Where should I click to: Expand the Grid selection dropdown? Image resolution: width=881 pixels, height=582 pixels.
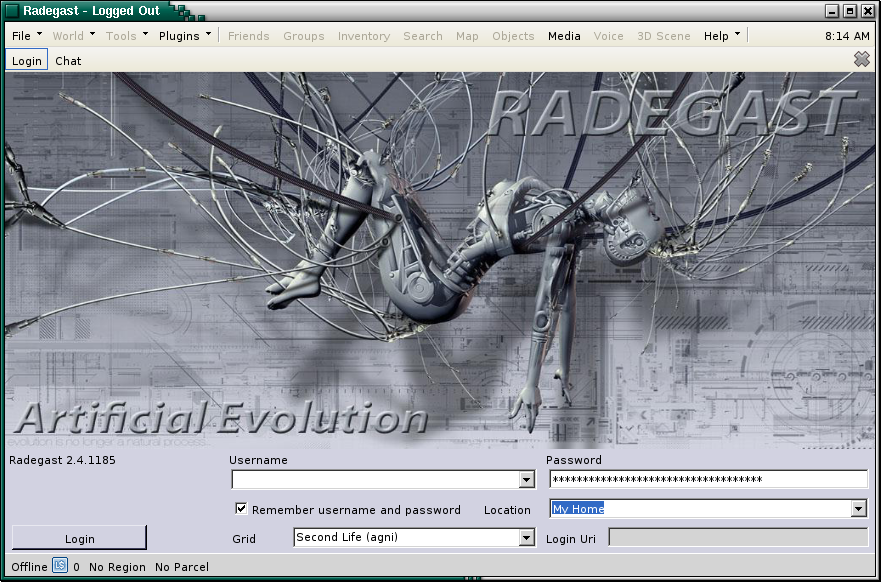click(526, 538)
